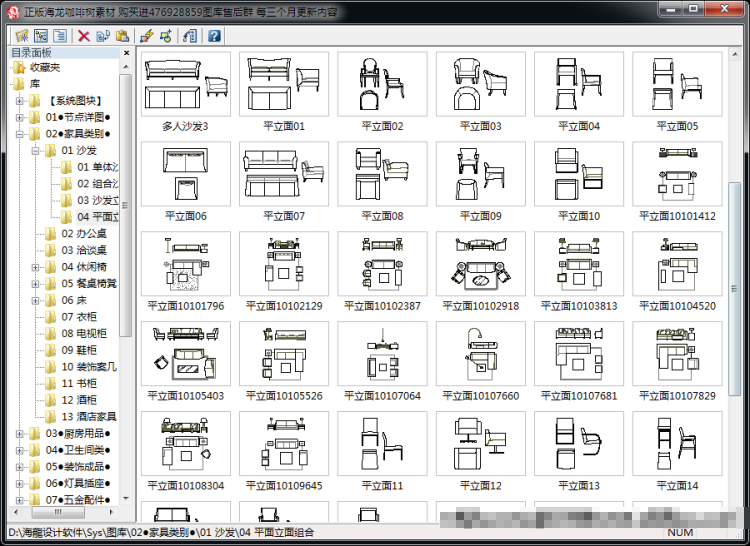Open help with the question mark icon
Viewport: 750px width, 546px height.
coord(214,36)
